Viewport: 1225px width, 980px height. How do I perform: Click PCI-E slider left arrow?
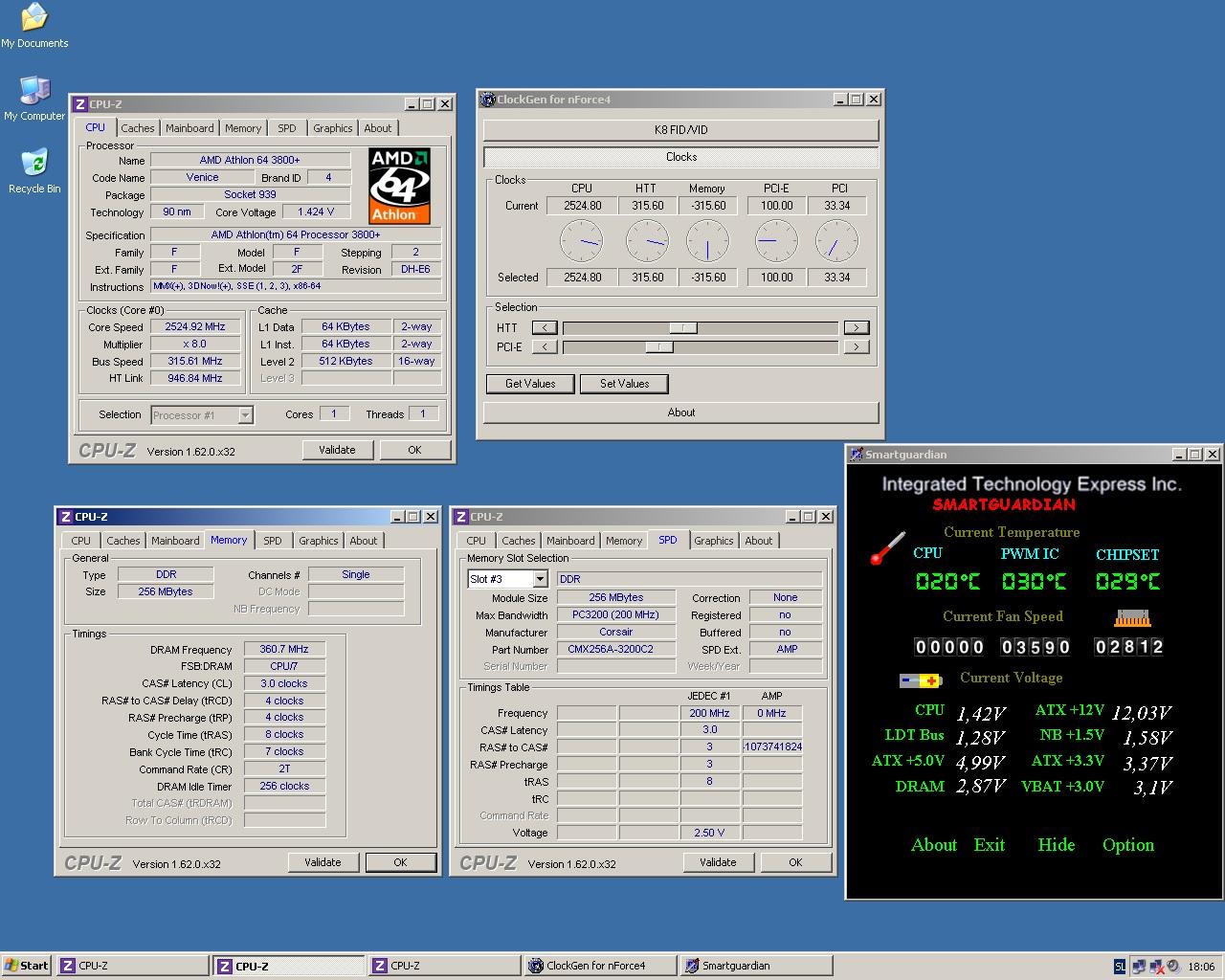(545, 346)
